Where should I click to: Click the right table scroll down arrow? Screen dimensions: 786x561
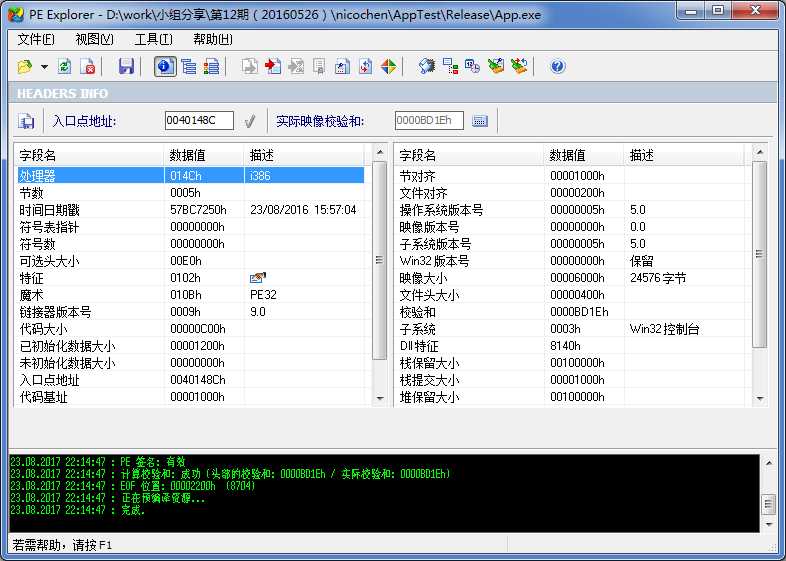tap(760, 399)
